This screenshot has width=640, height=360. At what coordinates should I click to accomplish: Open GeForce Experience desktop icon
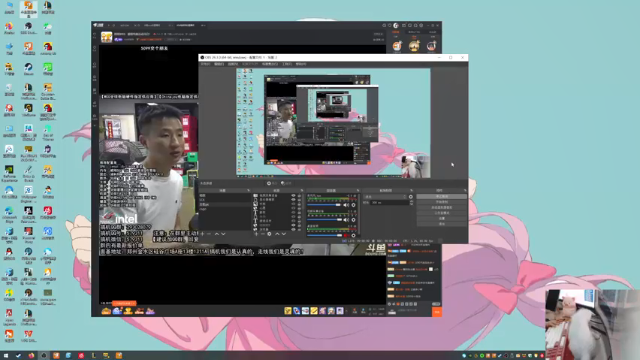pyautogui.click(x=9, y=173)
